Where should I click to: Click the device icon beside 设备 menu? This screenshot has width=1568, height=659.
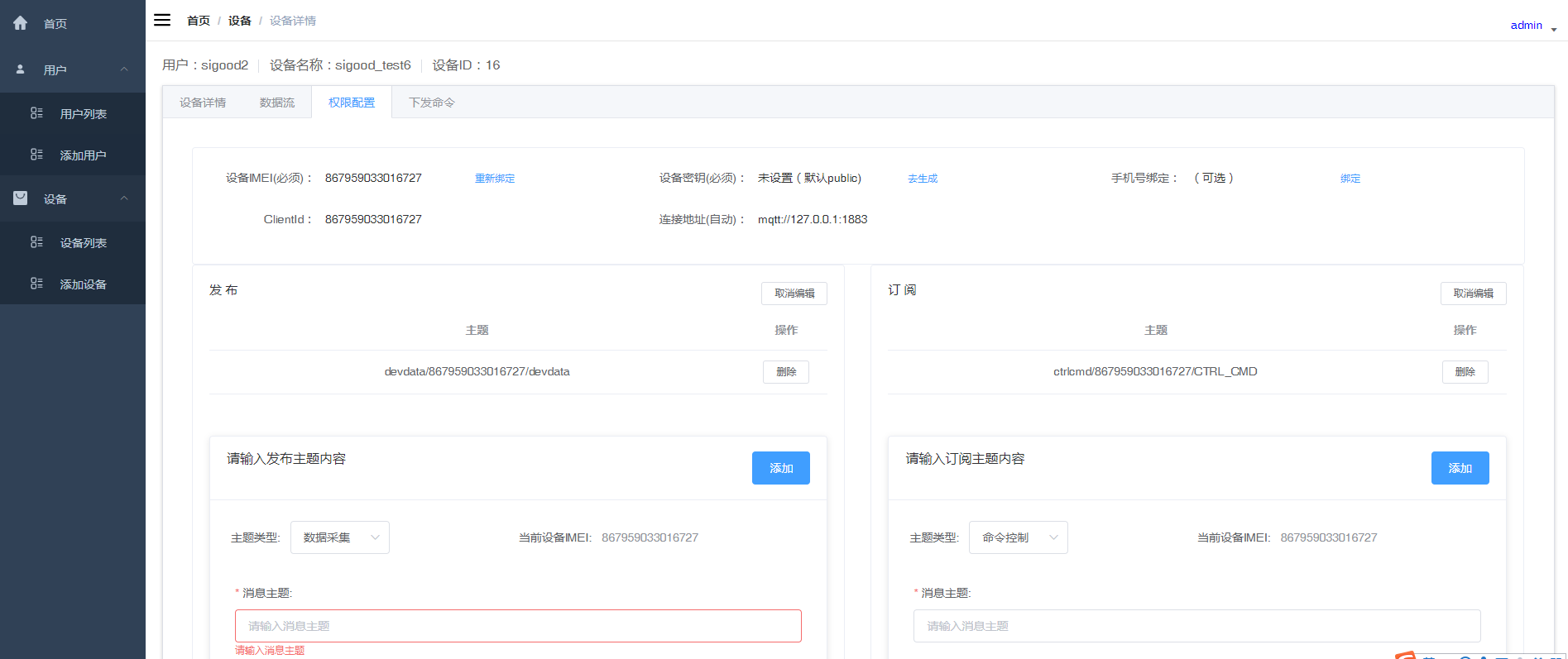click(21, 198)
